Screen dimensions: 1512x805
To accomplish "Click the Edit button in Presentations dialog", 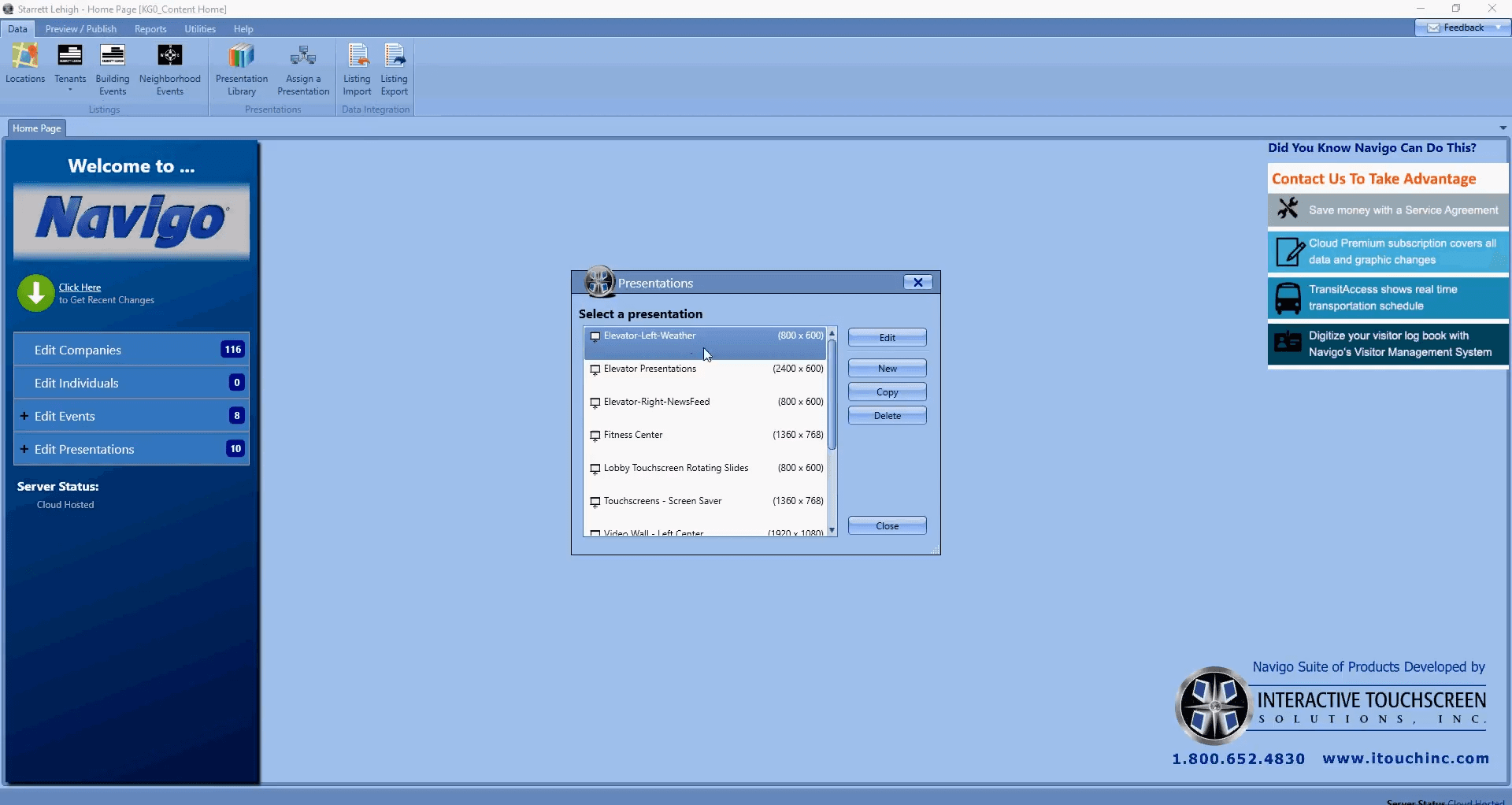I will pos(887,337).
